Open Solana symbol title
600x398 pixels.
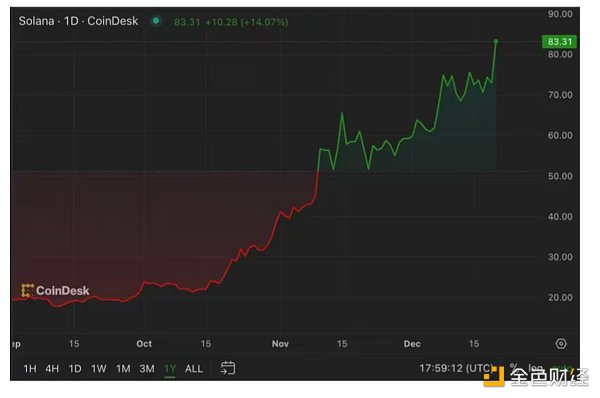[78, 21]
